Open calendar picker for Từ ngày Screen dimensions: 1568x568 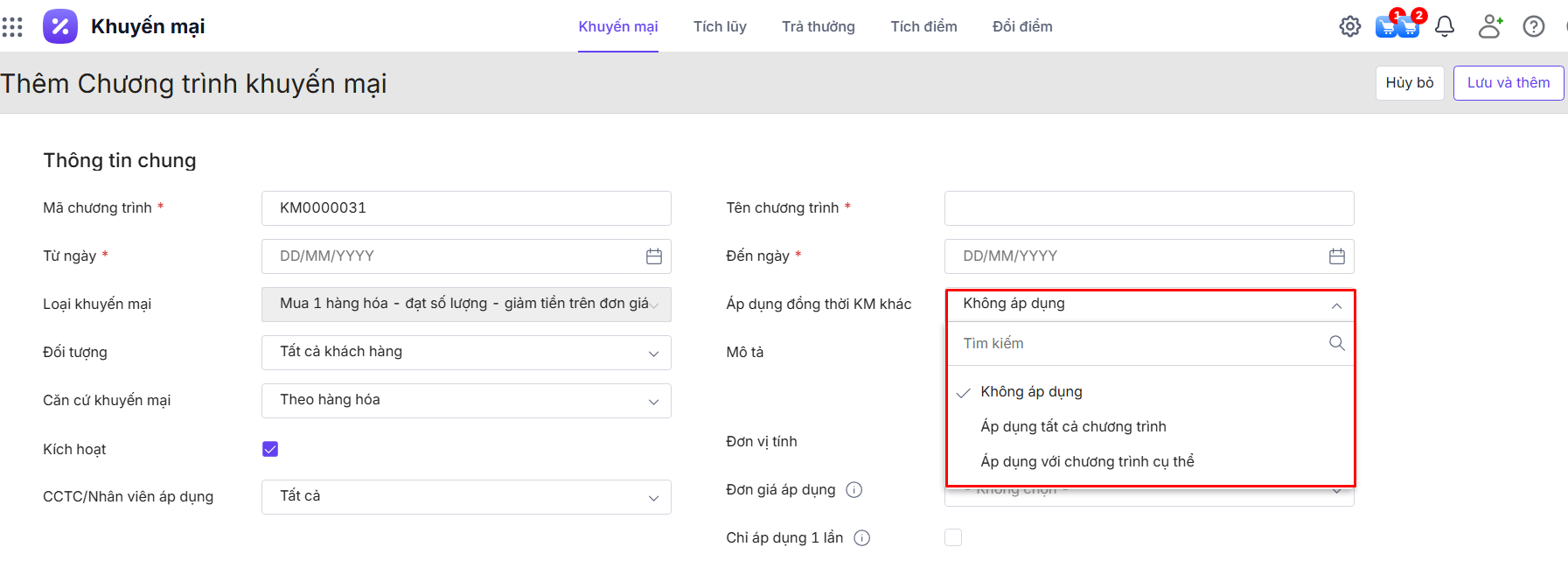point(653,256)
